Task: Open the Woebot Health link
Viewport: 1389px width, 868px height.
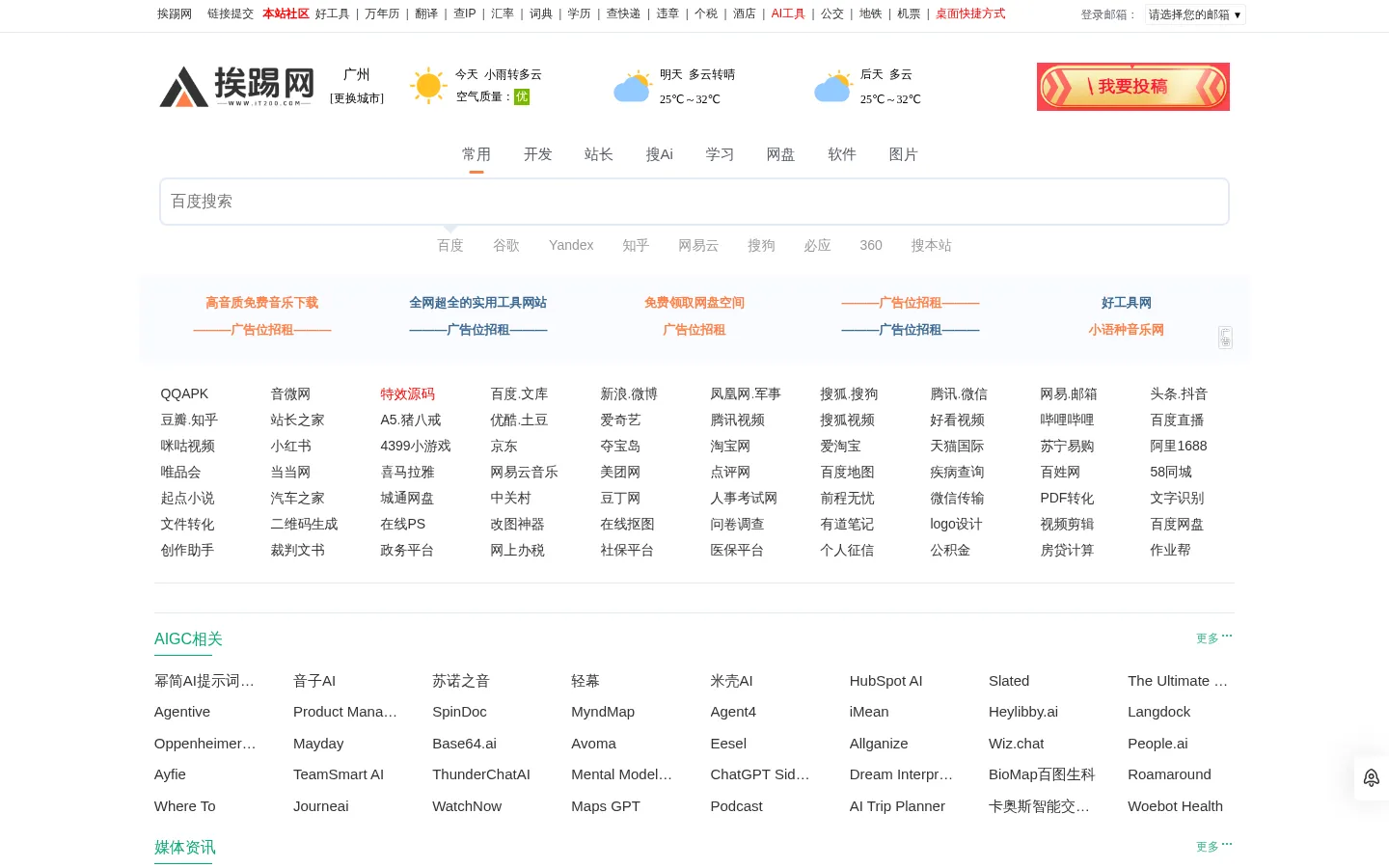Action: pos(1175,806)
